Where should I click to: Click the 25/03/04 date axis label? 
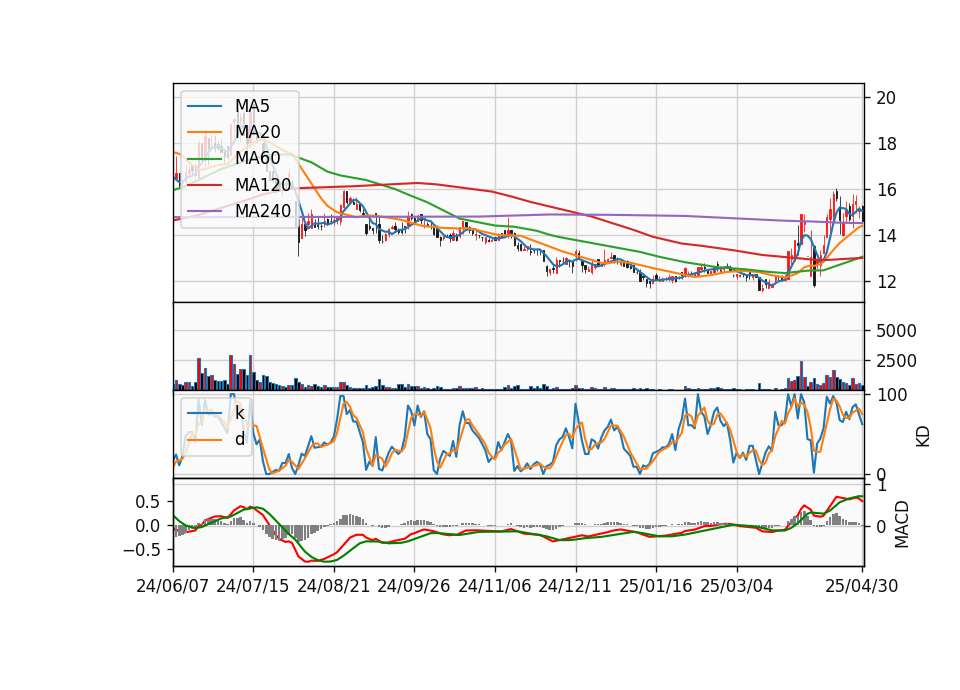[x=737, y=586]
